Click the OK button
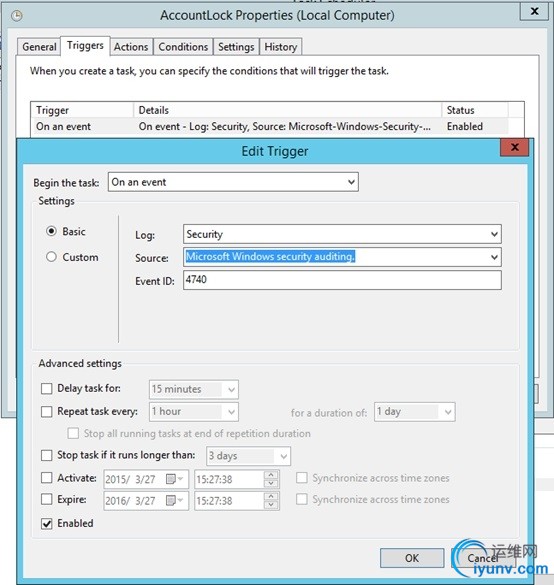554x585 pixels. pos(412,558)
